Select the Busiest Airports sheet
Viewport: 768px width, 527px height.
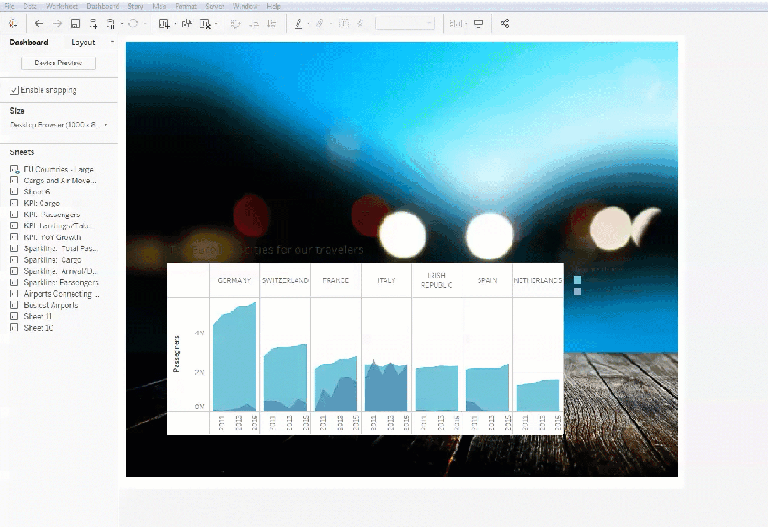coord(44,305)
